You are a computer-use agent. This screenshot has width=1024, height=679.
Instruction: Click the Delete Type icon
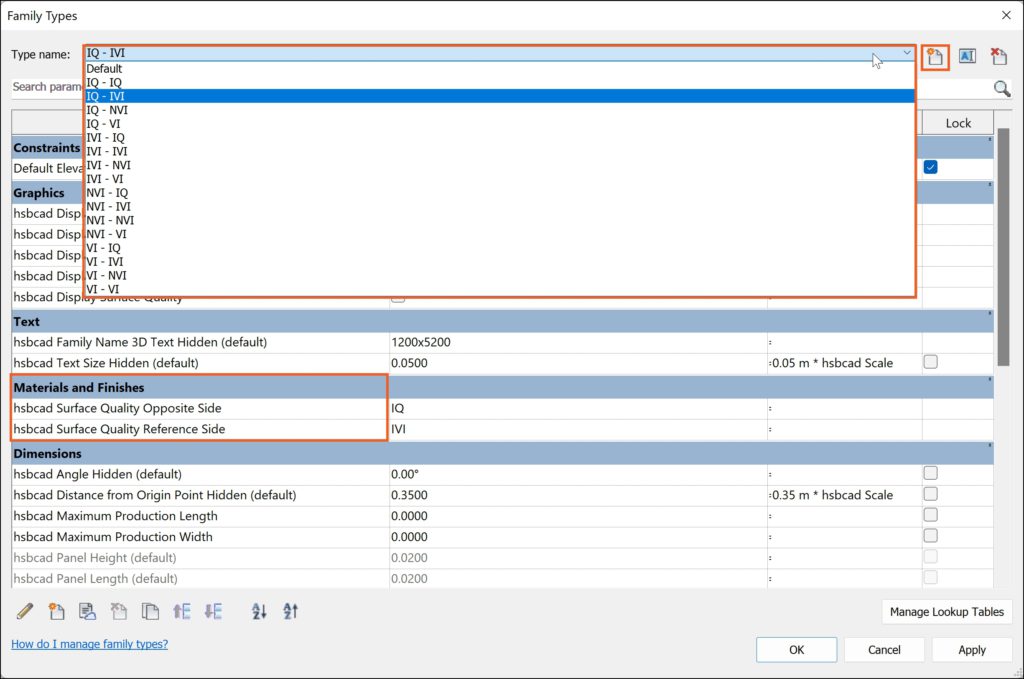pyautogui.click(x=999, y=56)
